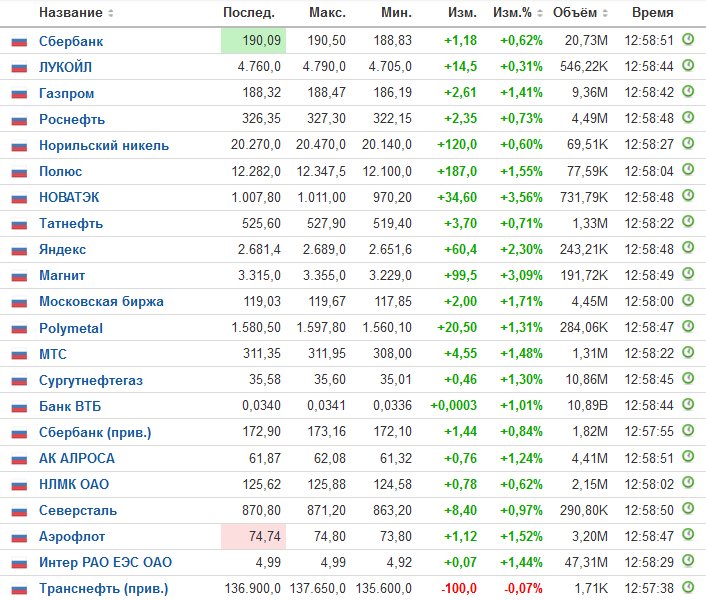Viewport: 706px width, 600px height.
Task: Open the Аэрофлот stock link
Action: click(72, 537)
